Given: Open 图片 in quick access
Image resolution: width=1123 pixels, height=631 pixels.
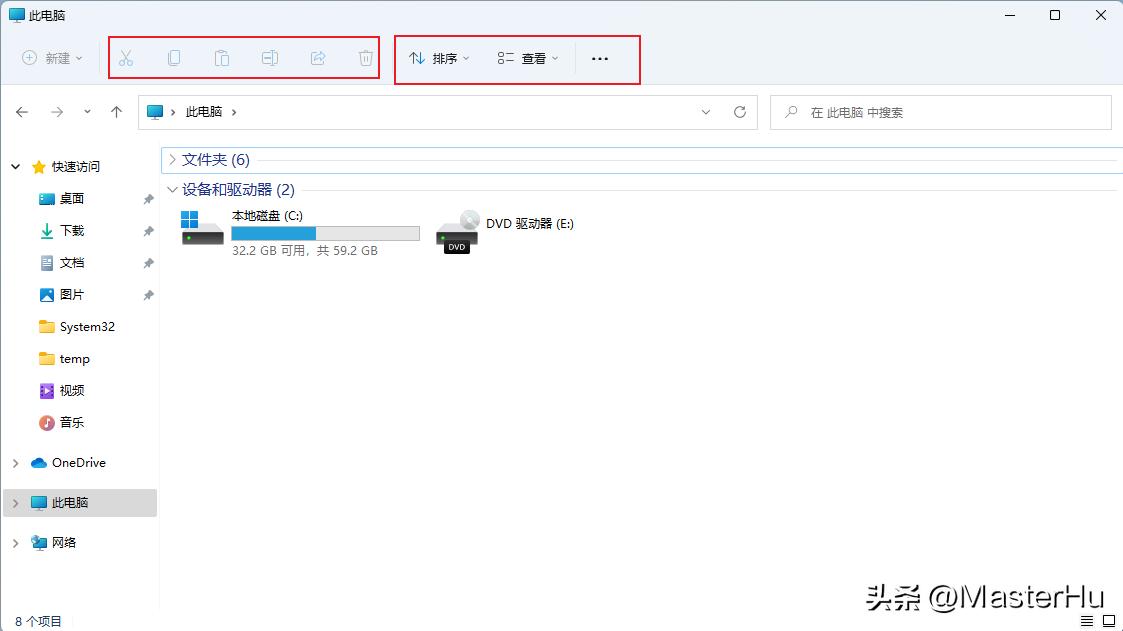Looking at the screenshot, I should [x=72, y=294].
